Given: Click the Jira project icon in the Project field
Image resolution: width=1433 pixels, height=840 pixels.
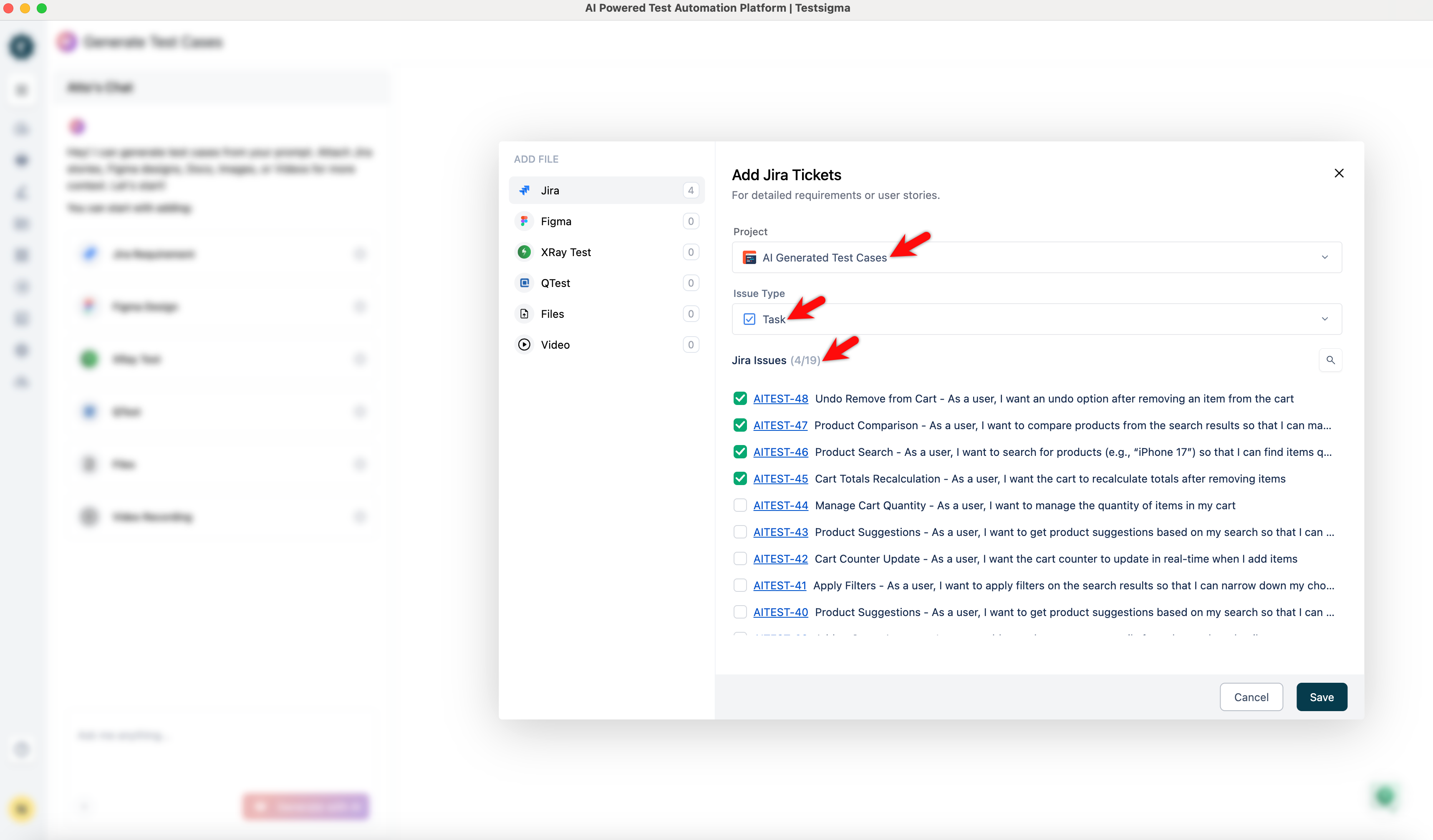Looking at the screenshot, I should tap(749, 257).
